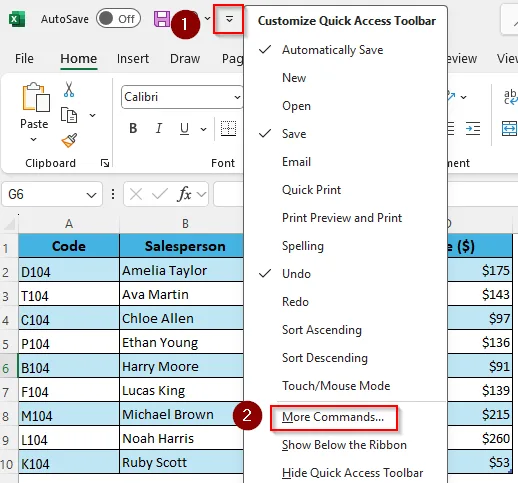Click the Wrap Text icon
This screenshot has width=518, height=483.
[510, 97]
